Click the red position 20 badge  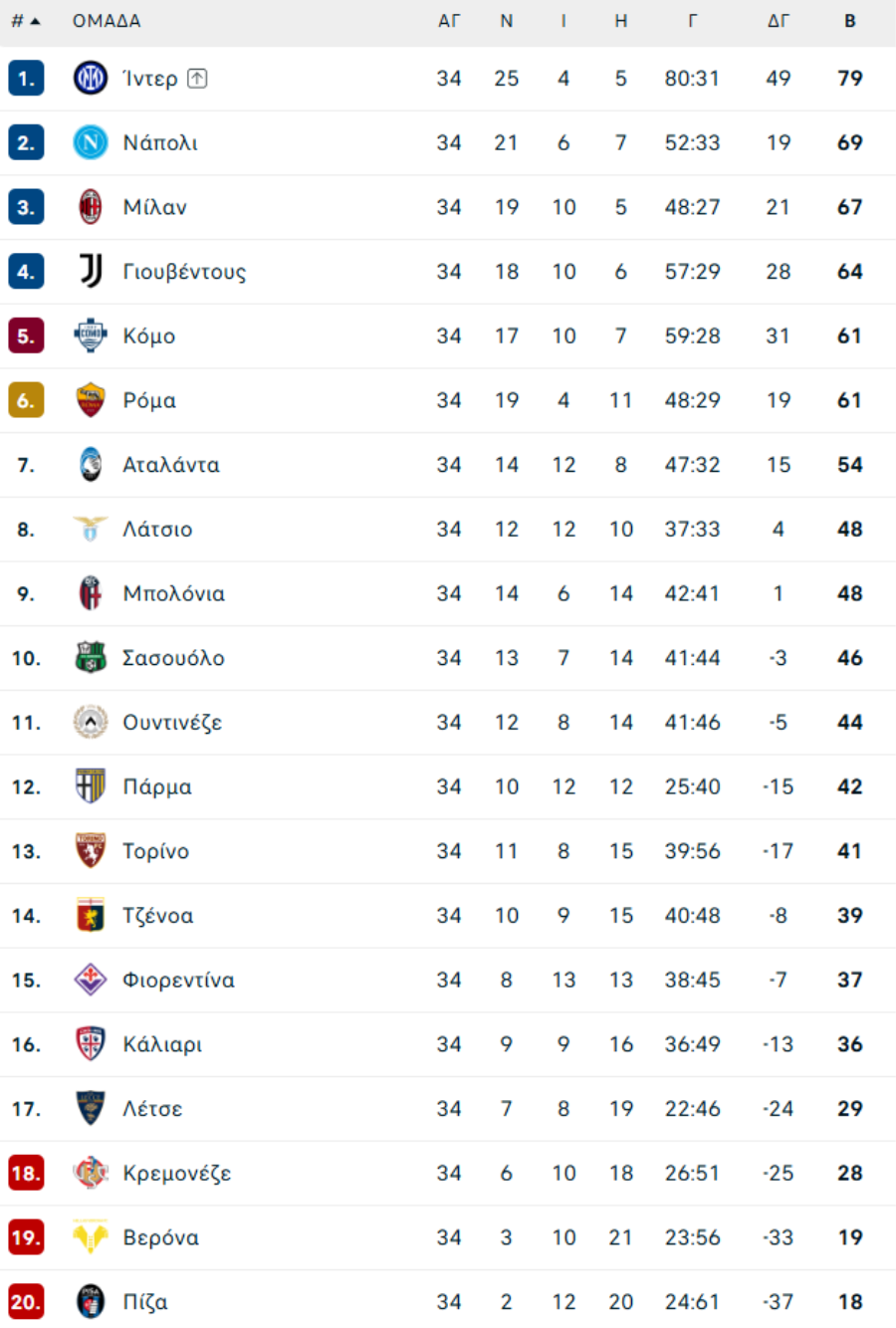[x=26, y=1301]
